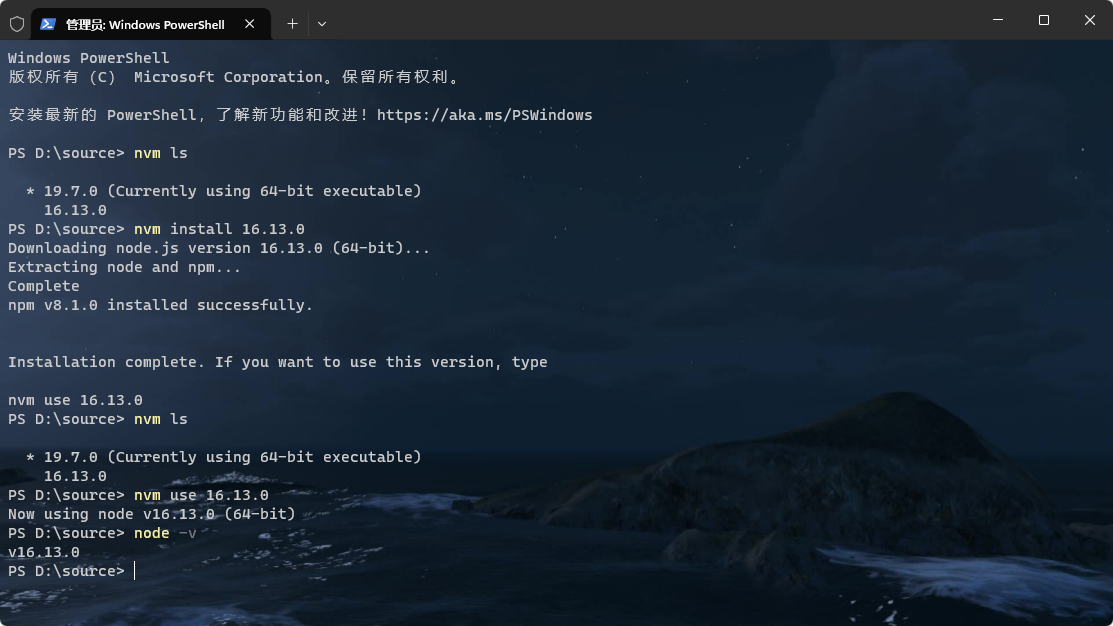1113x626 pixels.
Task: Click the Microsoft Corporation copyright line
Action: (234, 77)
